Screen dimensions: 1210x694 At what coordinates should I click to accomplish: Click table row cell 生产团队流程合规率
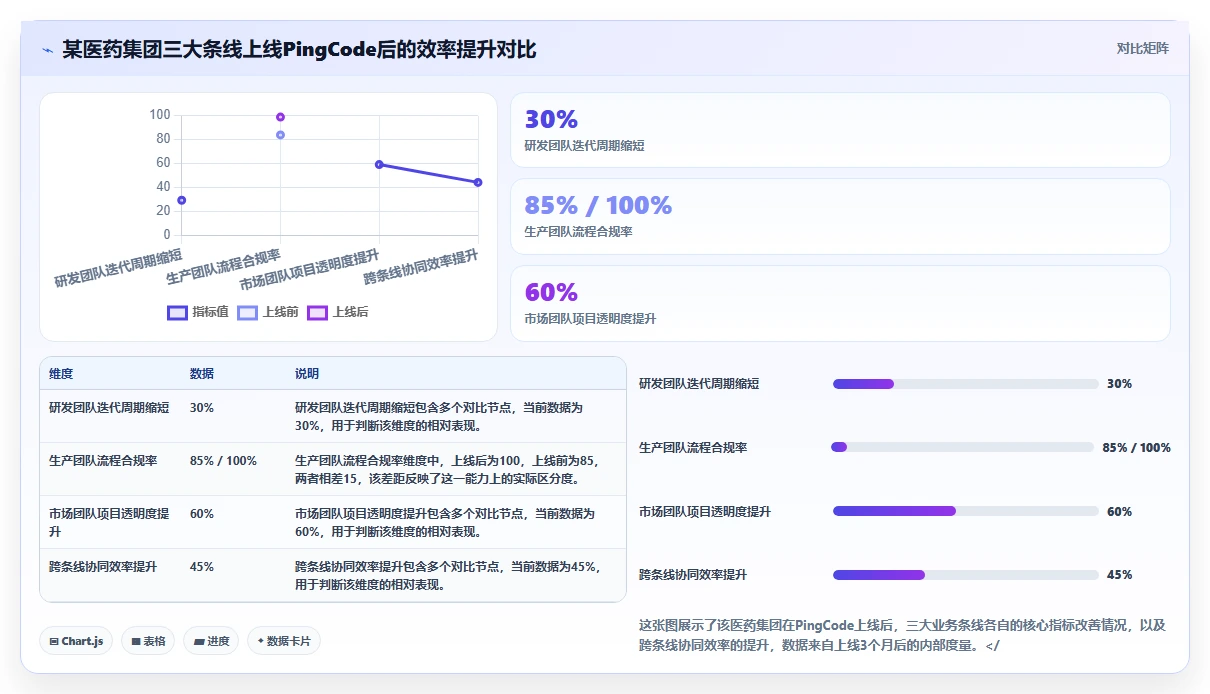coord(103,461)
